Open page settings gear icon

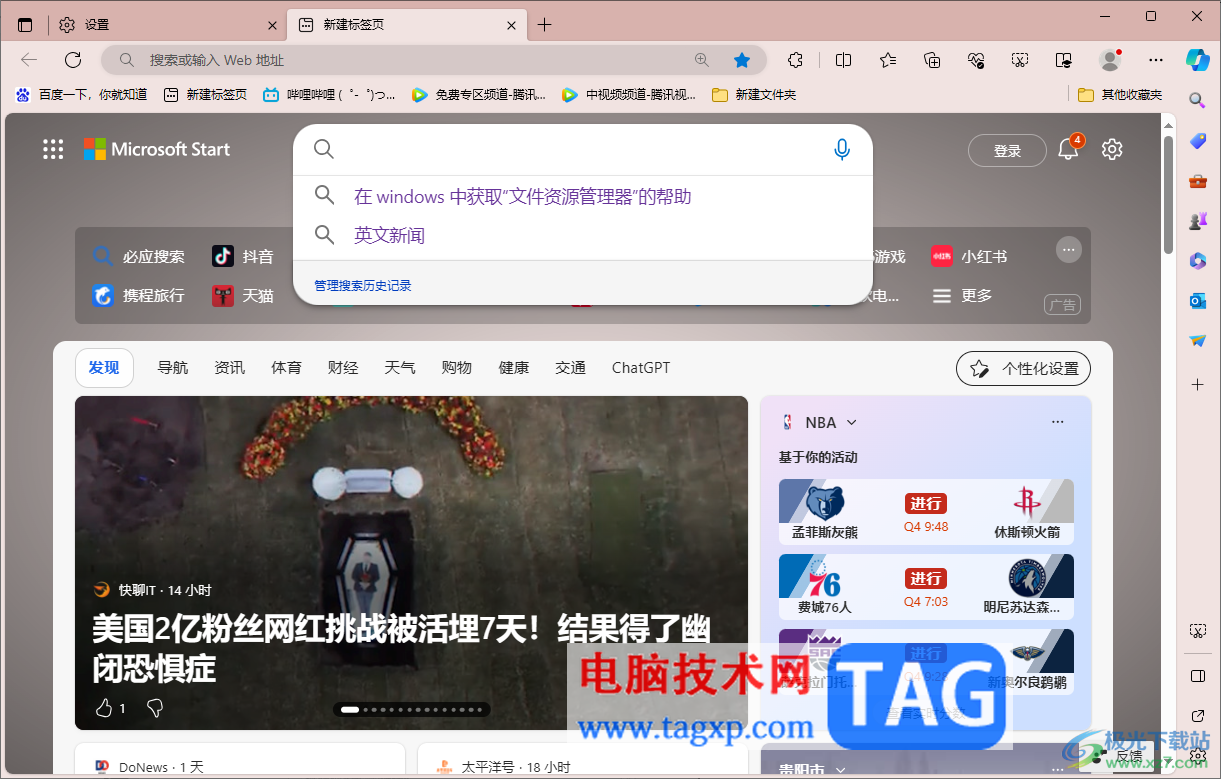coord(1112,150)
